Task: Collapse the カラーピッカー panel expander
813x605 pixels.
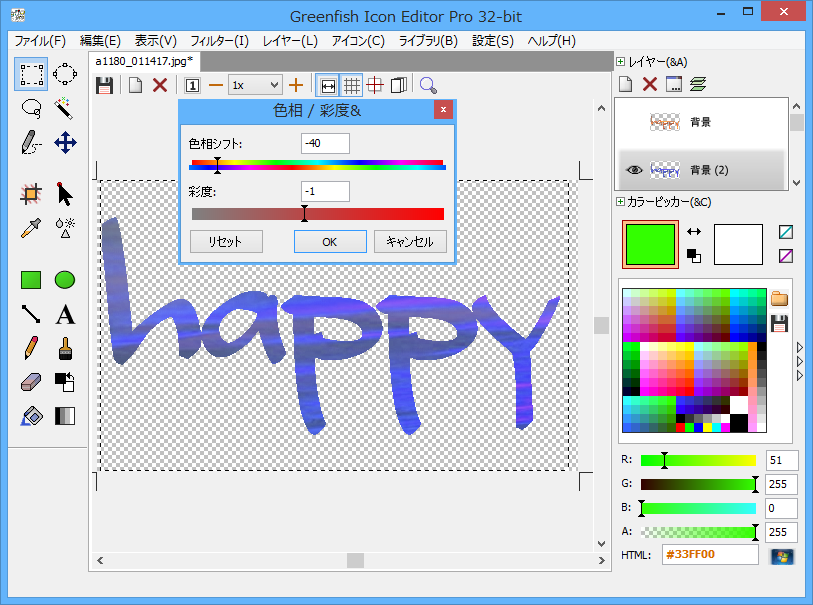Action: pyautogui.click(x=620, y=202)
